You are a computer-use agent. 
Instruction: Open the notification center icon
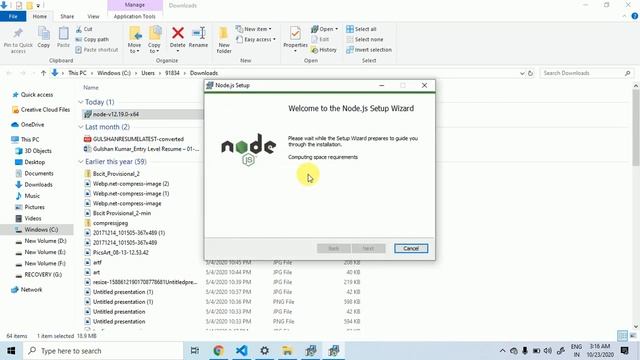[x=624, y=351]
